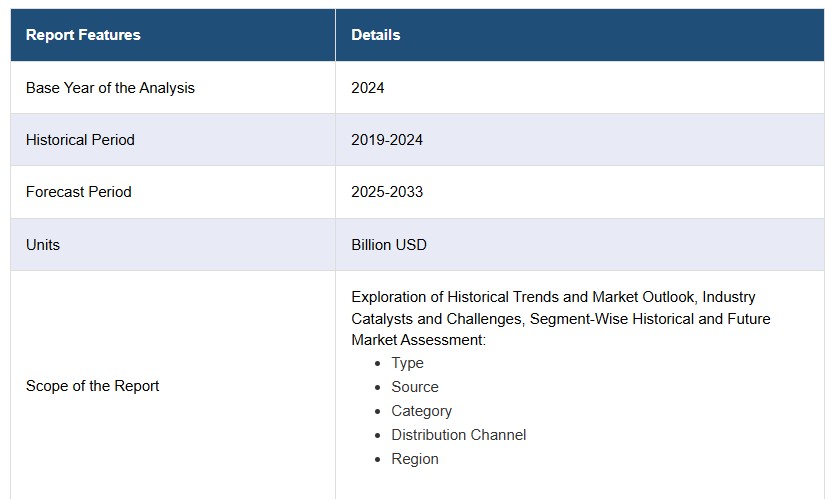838x499 pixels.
Task: Click the bullet dot before Type
Action: [x=378, y=363]
